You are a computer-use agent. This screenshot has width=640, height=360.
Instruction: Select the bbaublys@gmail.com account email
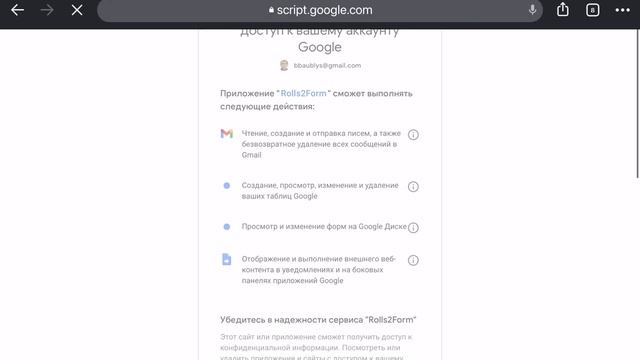click(x=327, y=65)
